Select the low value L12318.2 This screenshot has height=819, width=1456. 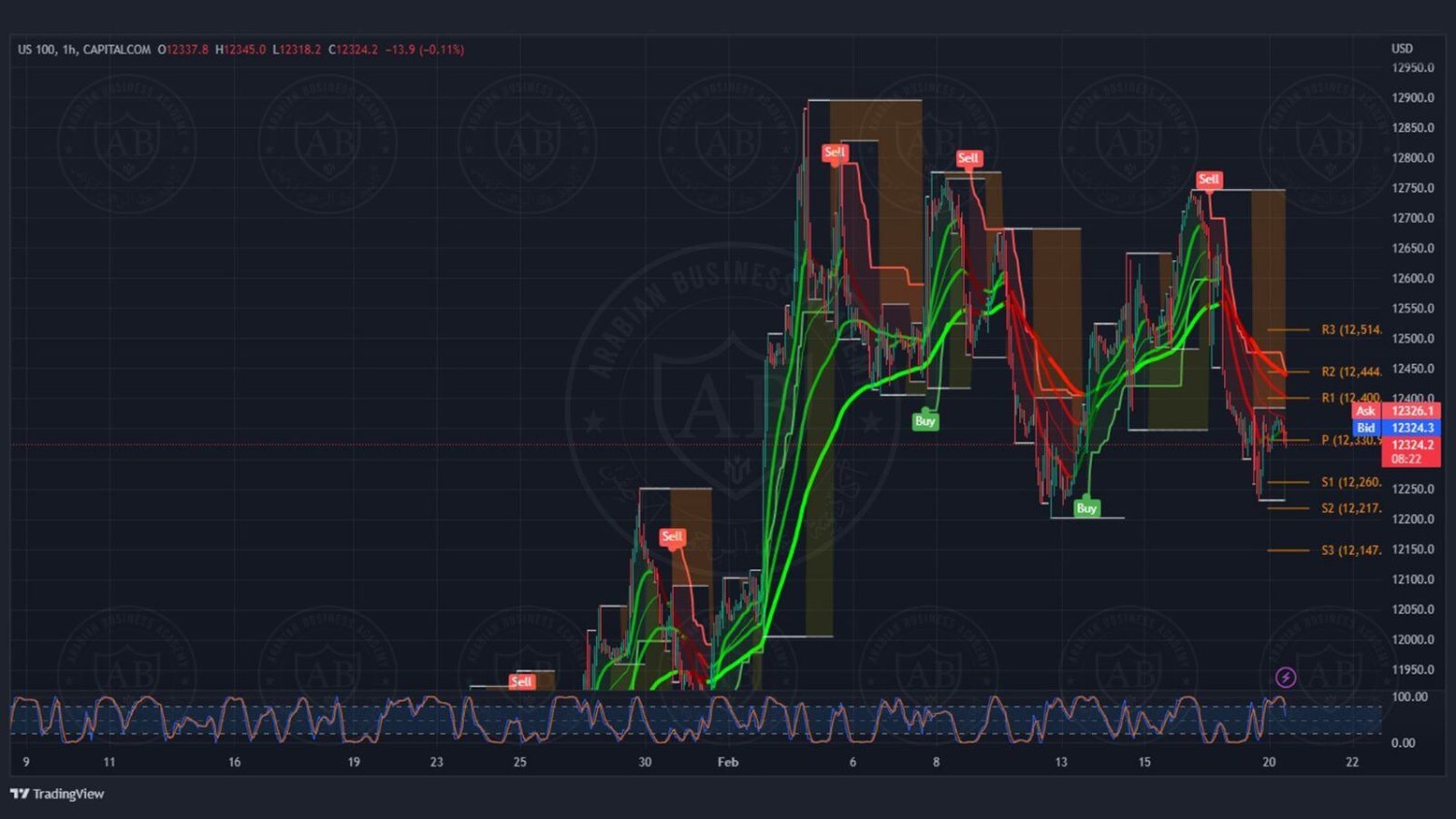click(x=296, y=49)
